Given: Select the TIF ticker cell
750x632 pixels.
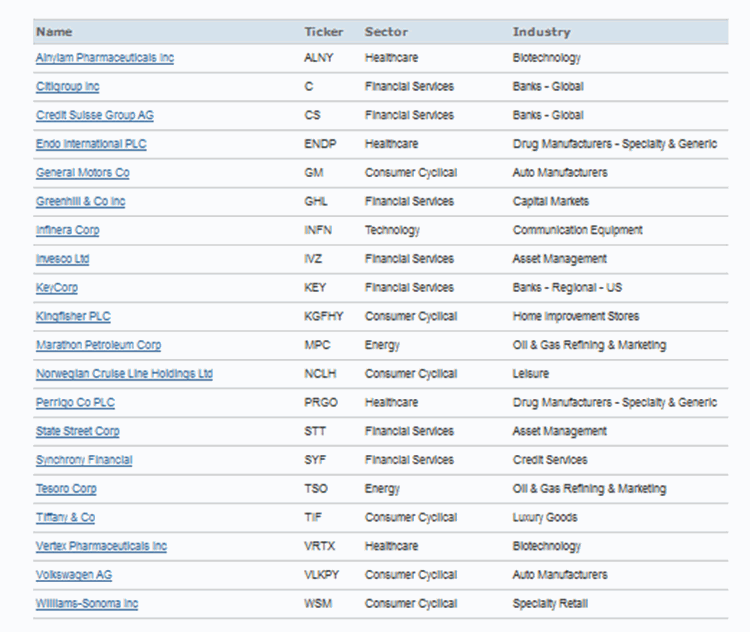Looking at the screenshot, I should [x=313, y=517].
